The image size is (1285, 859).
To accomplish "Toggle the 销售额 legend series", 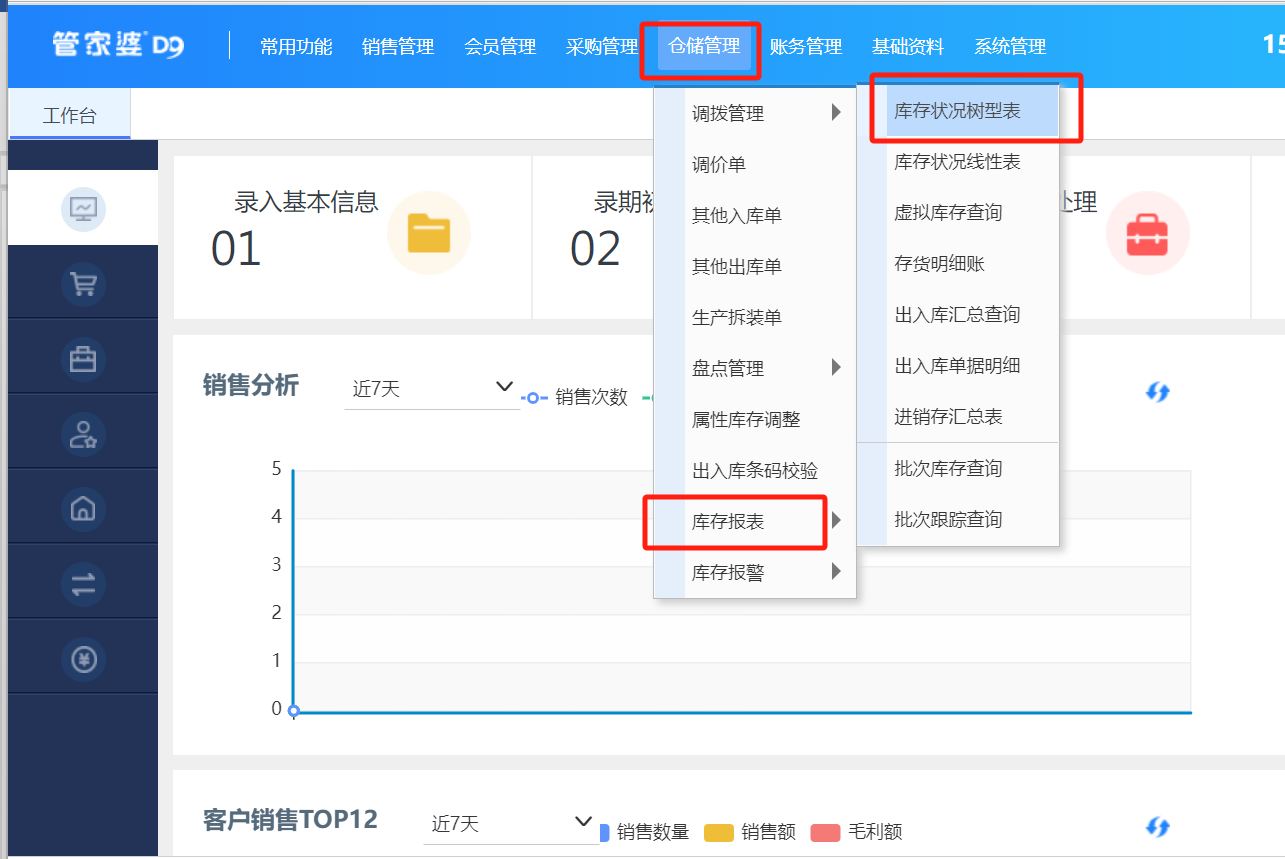I will click(750, 832).
